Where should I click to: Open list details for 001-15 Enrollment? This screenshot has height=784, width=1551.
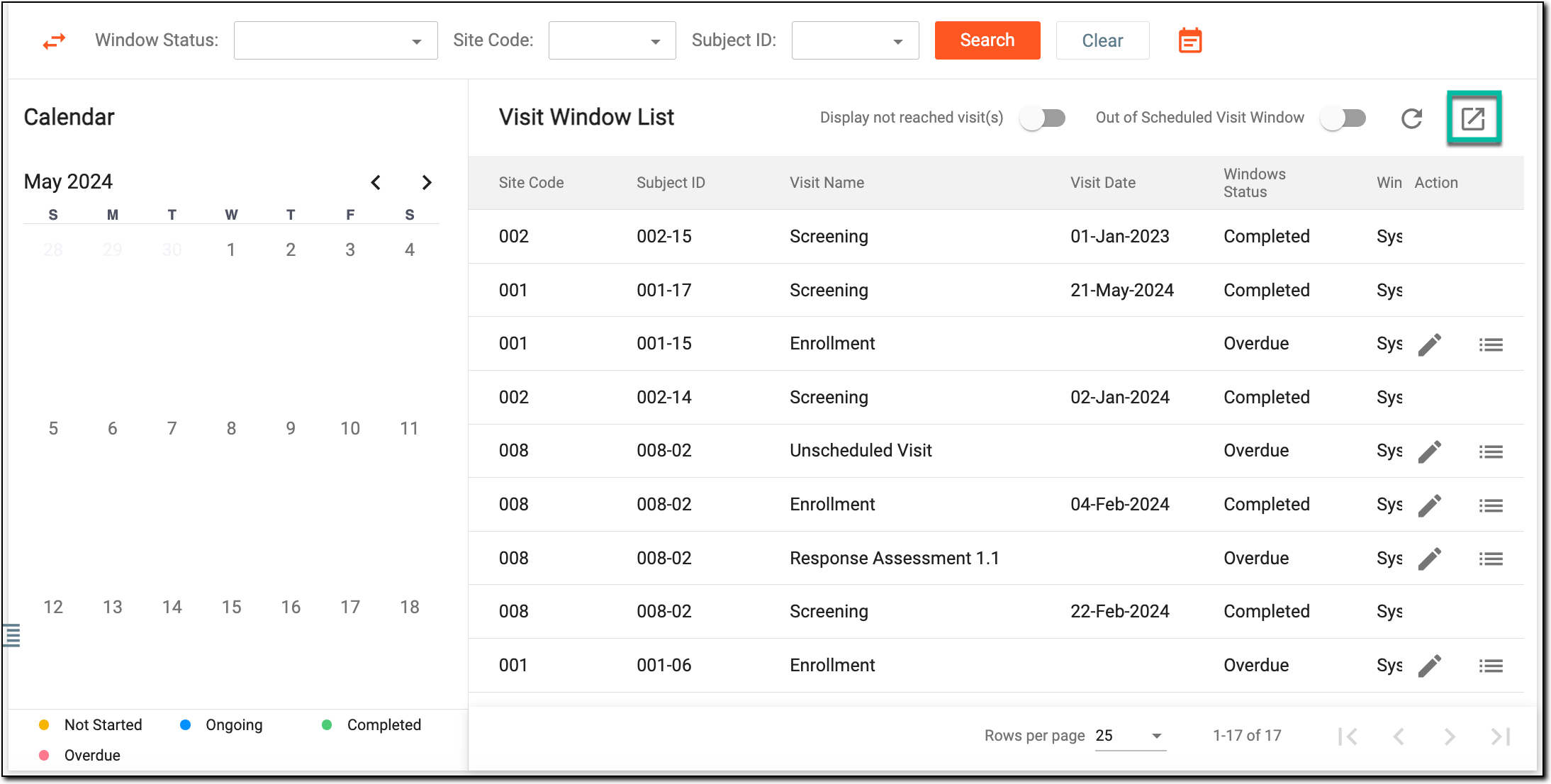tap(1491, 345)
